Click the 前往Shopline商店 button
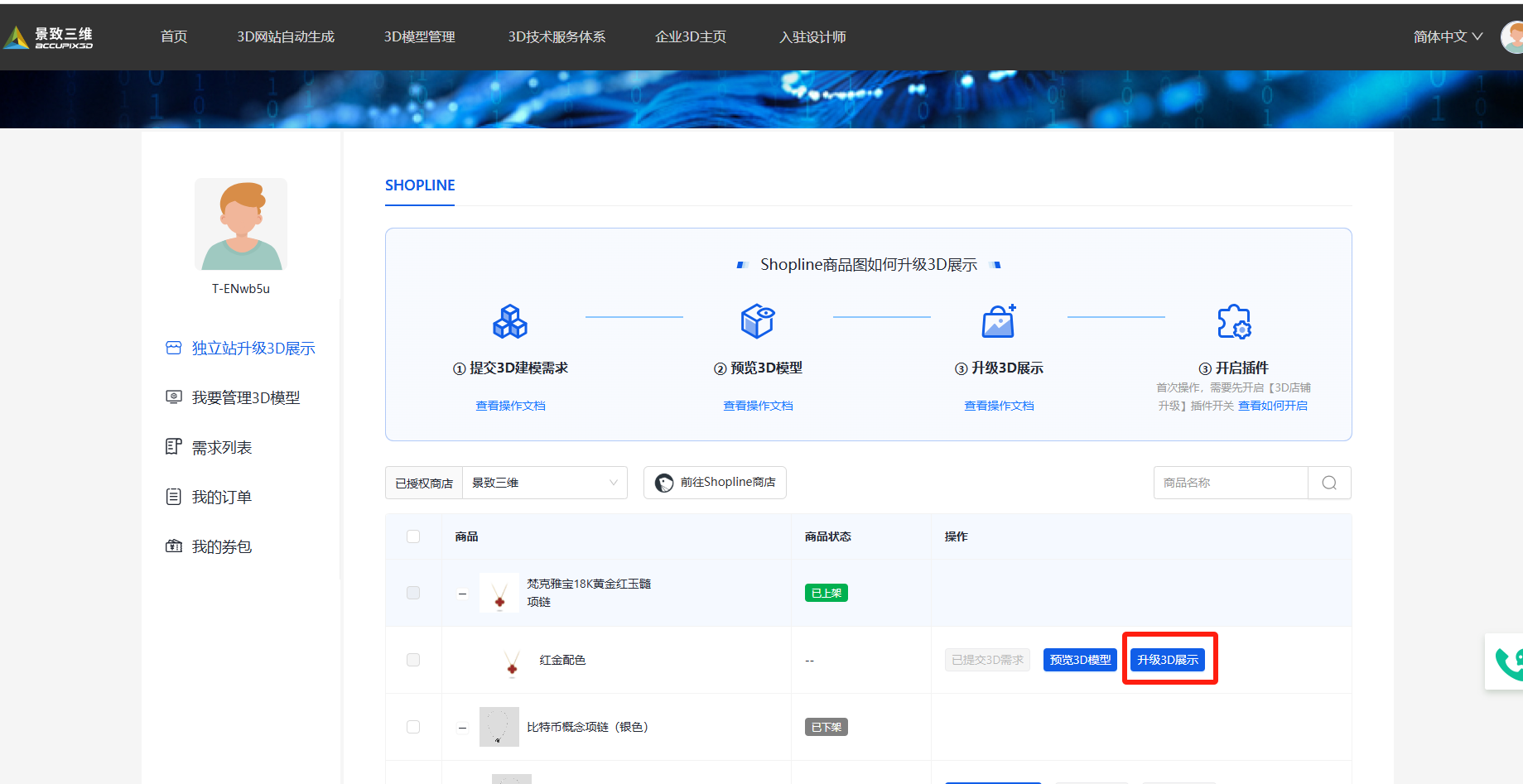Screen dimensions: 1523x784 click(x=715, y=483)
